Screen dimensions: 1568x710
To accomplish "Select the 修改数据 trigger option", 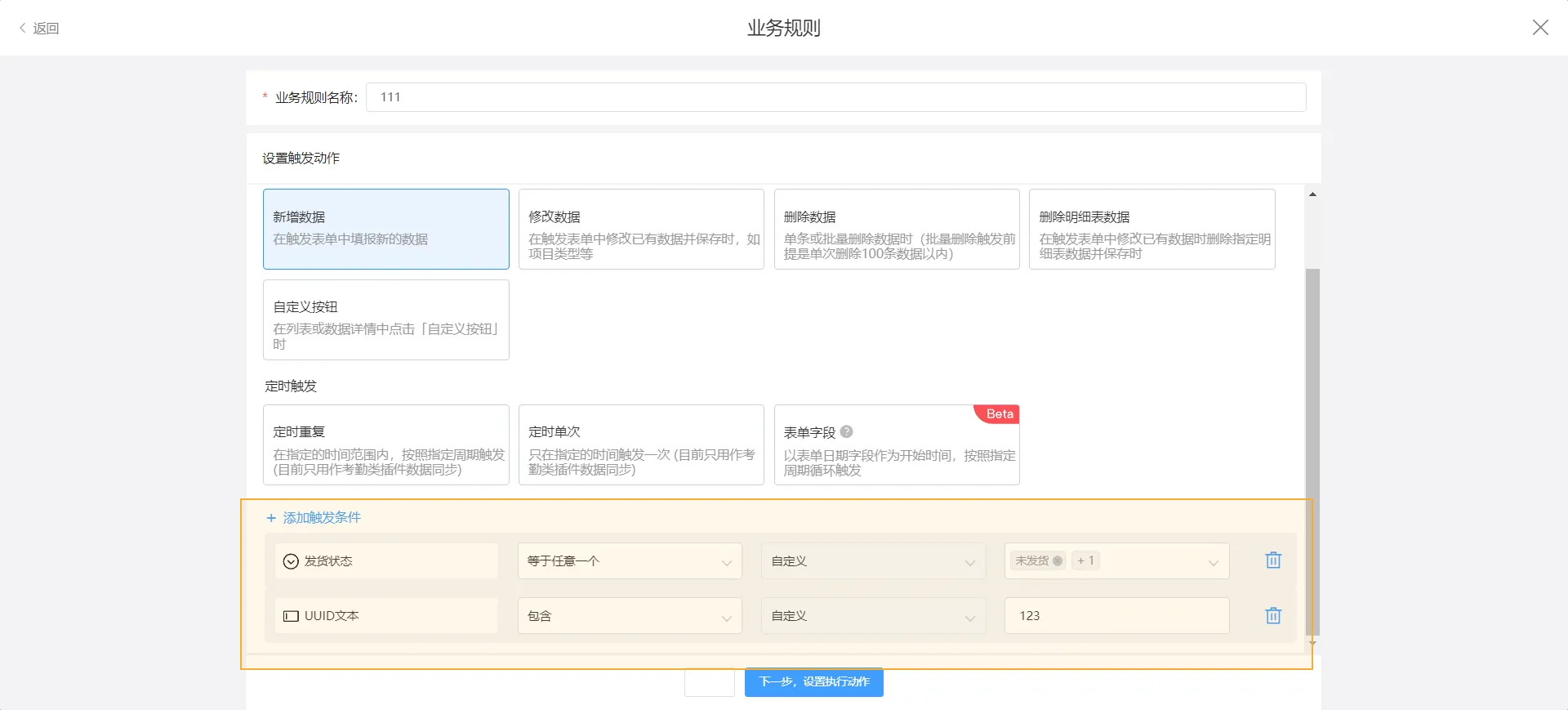I will [x=641, y=229].
